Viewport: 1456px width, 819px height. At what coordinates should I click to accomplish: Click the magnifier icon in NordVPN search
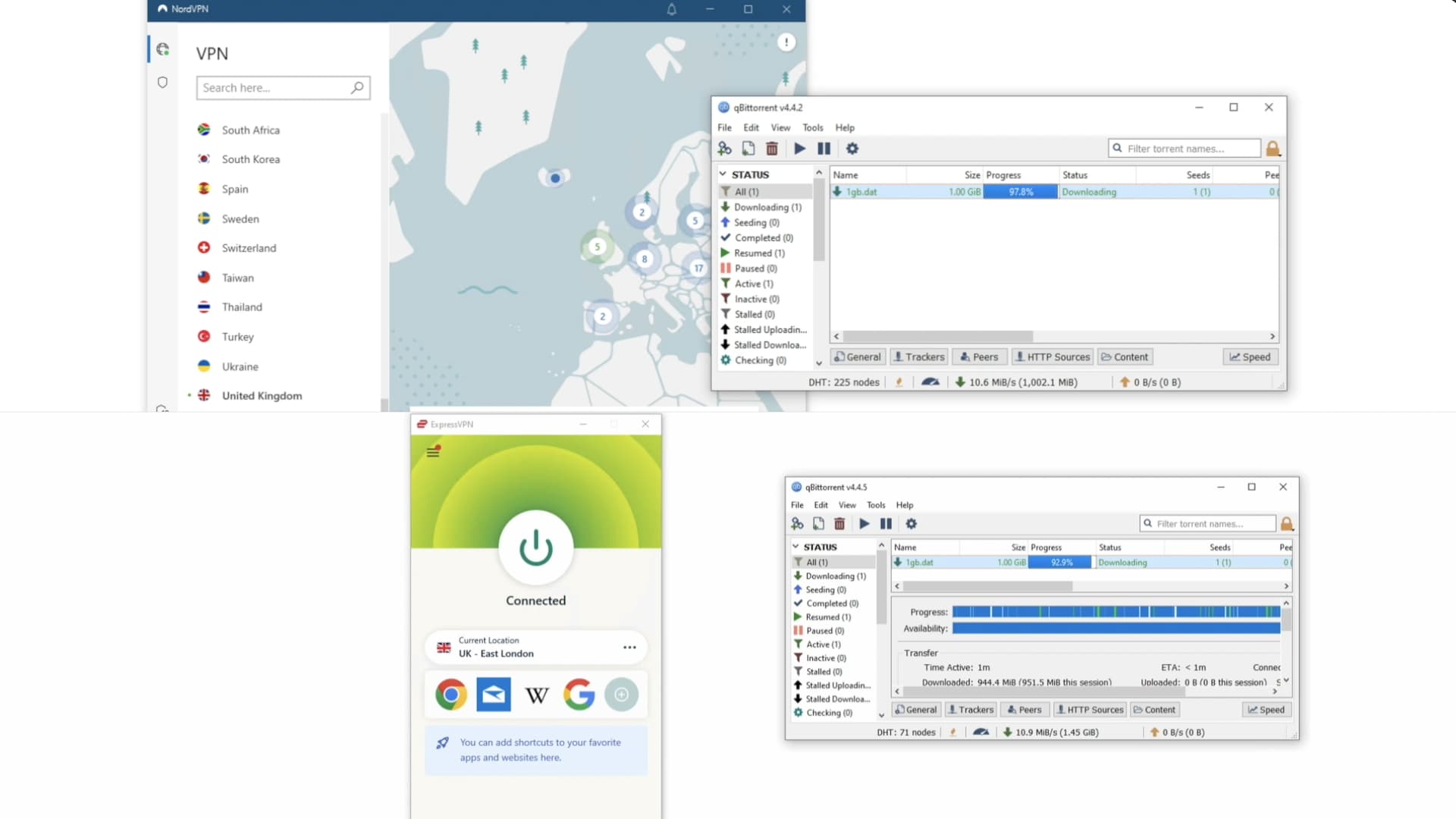357,87
